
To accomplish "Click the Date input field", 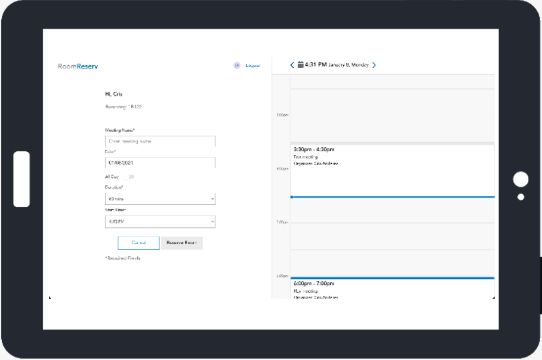I will [x=160, y=163].
